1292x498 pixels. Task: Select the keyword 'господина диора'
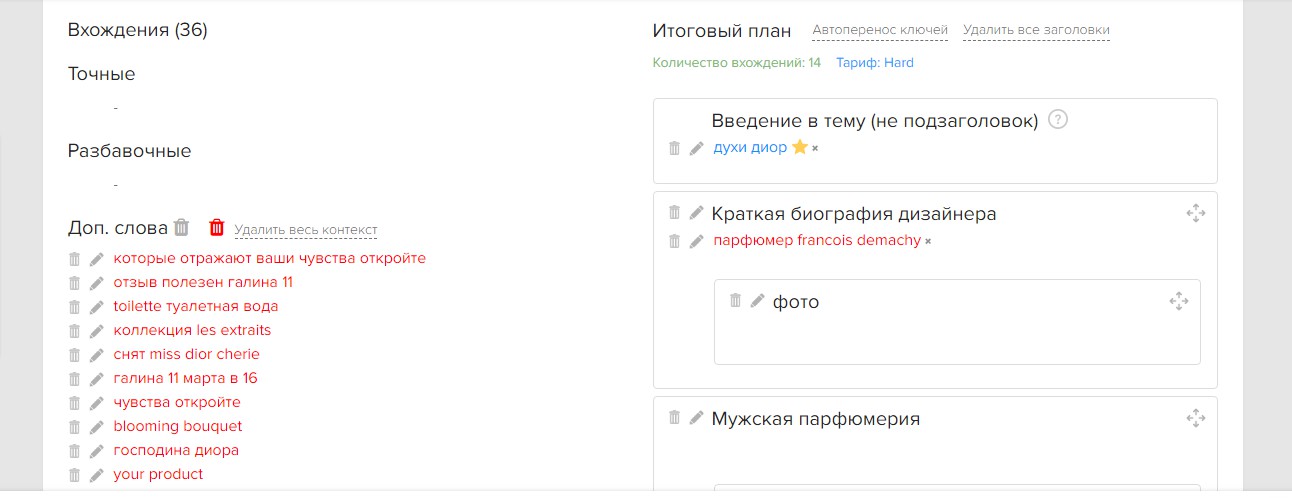[176, 450]
